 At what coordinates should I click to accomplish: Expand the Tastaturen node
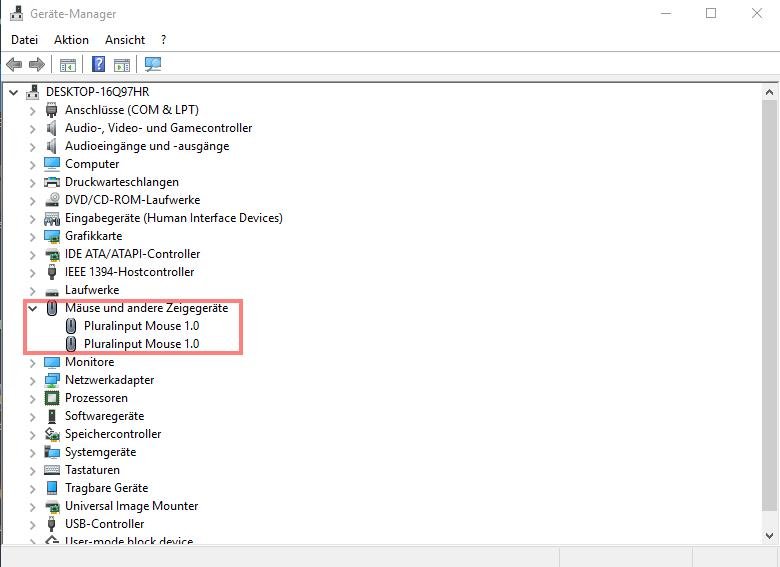[32, 471]
